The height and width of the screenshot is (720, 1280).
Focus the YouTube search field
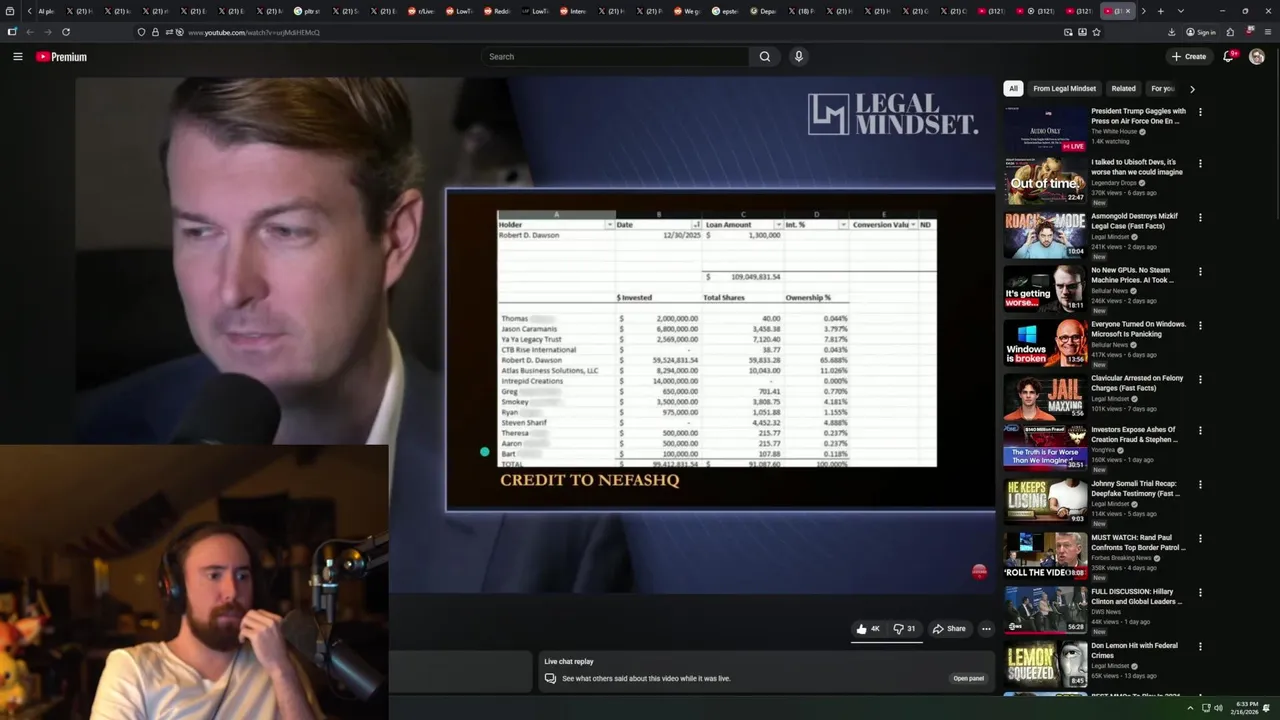pyautogui.click(x=615, y=57)
